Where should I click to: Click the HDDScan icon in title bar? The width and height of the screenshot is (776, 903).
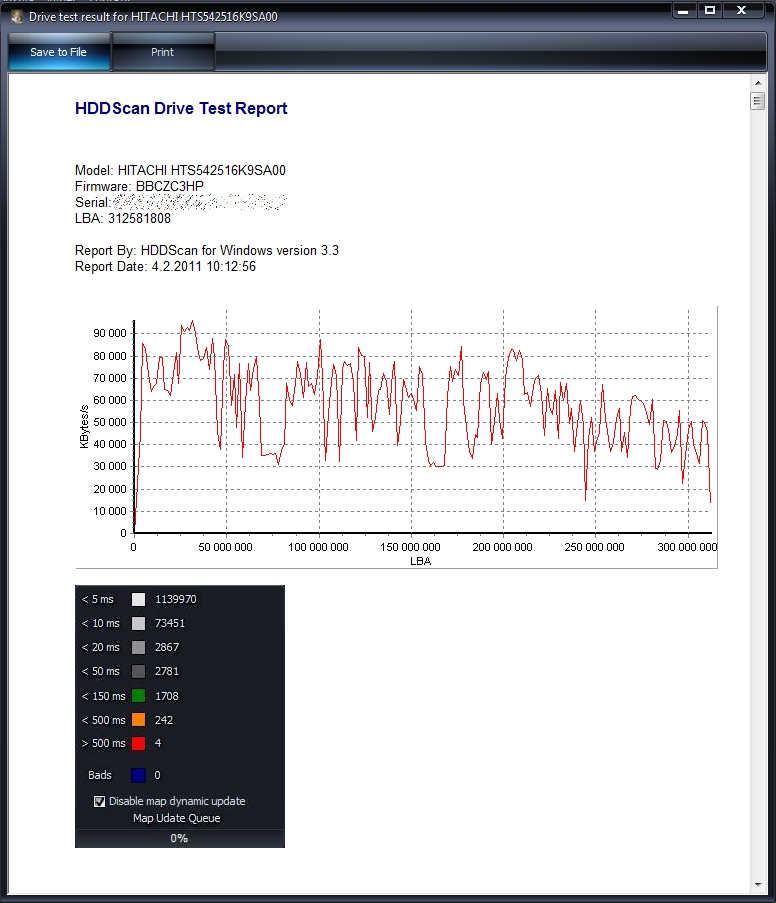tap(16, 17)
